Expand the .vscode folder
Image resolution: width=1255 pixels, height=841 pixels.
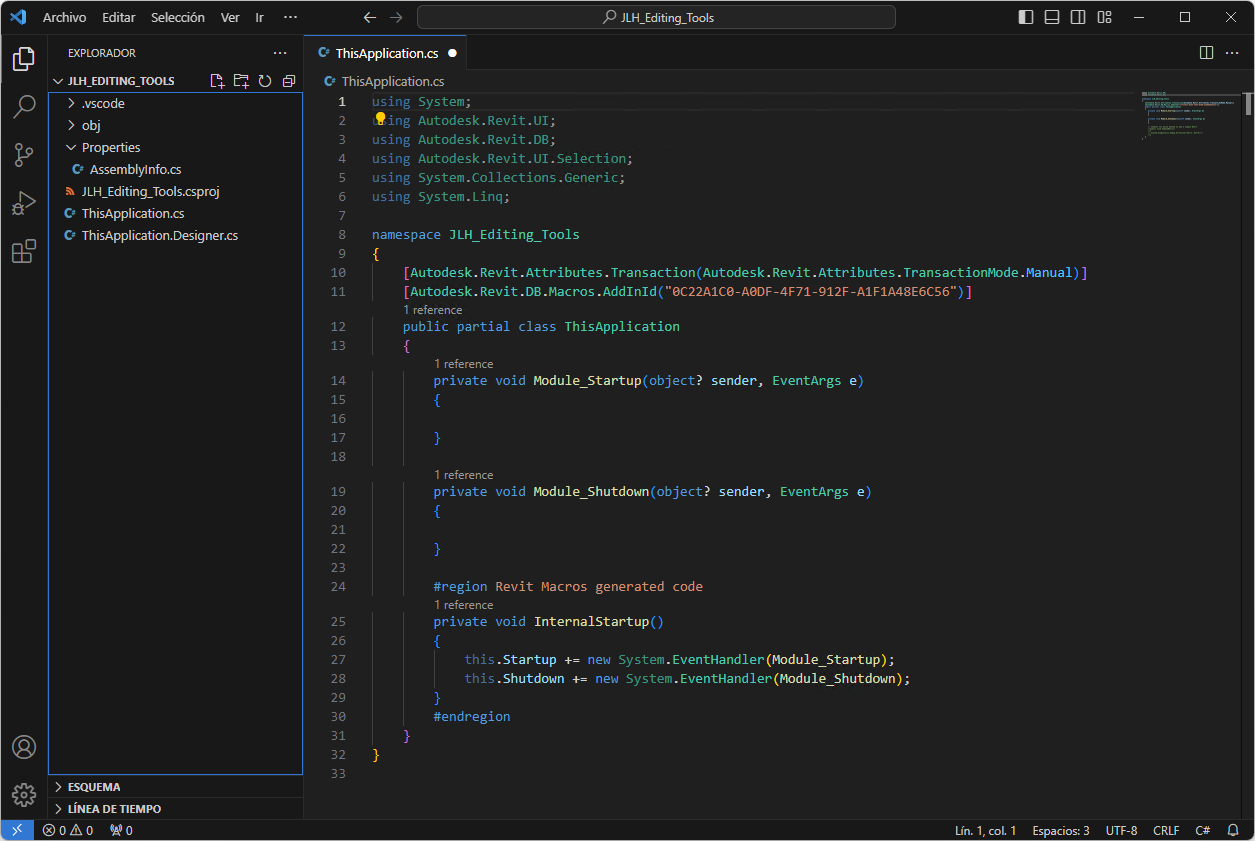102,103
